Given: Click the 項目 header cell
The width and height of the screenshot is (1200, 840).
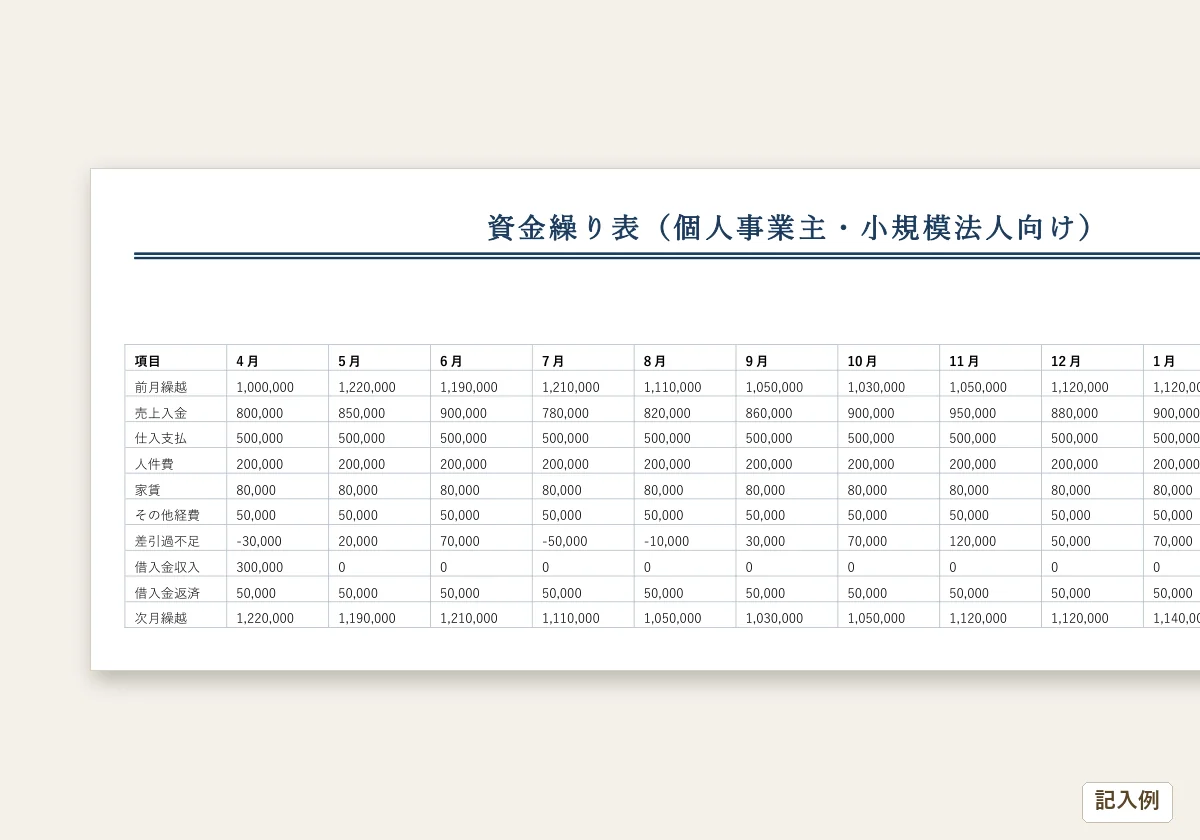Looking at the screenshot, I should click(176, 359).
